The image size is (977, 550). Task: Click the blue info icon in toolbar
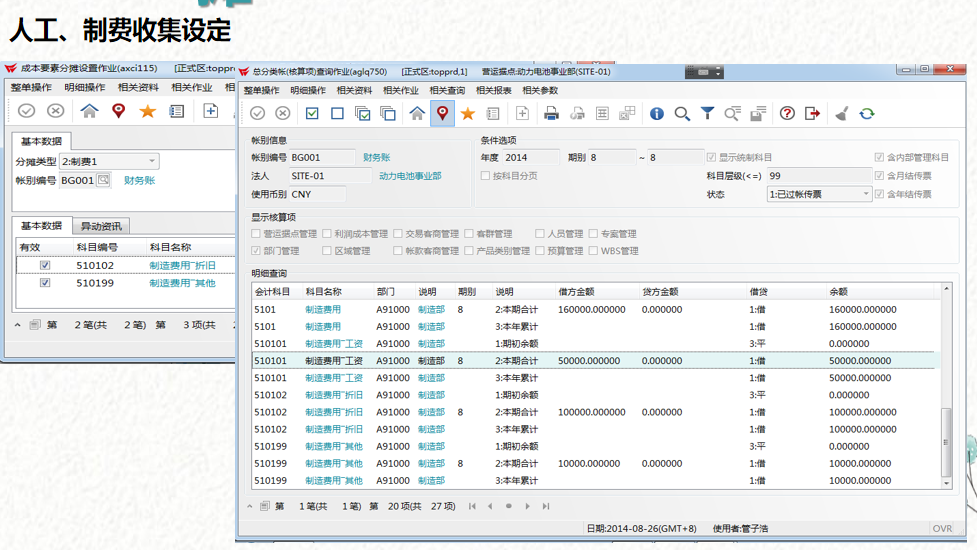656,114
